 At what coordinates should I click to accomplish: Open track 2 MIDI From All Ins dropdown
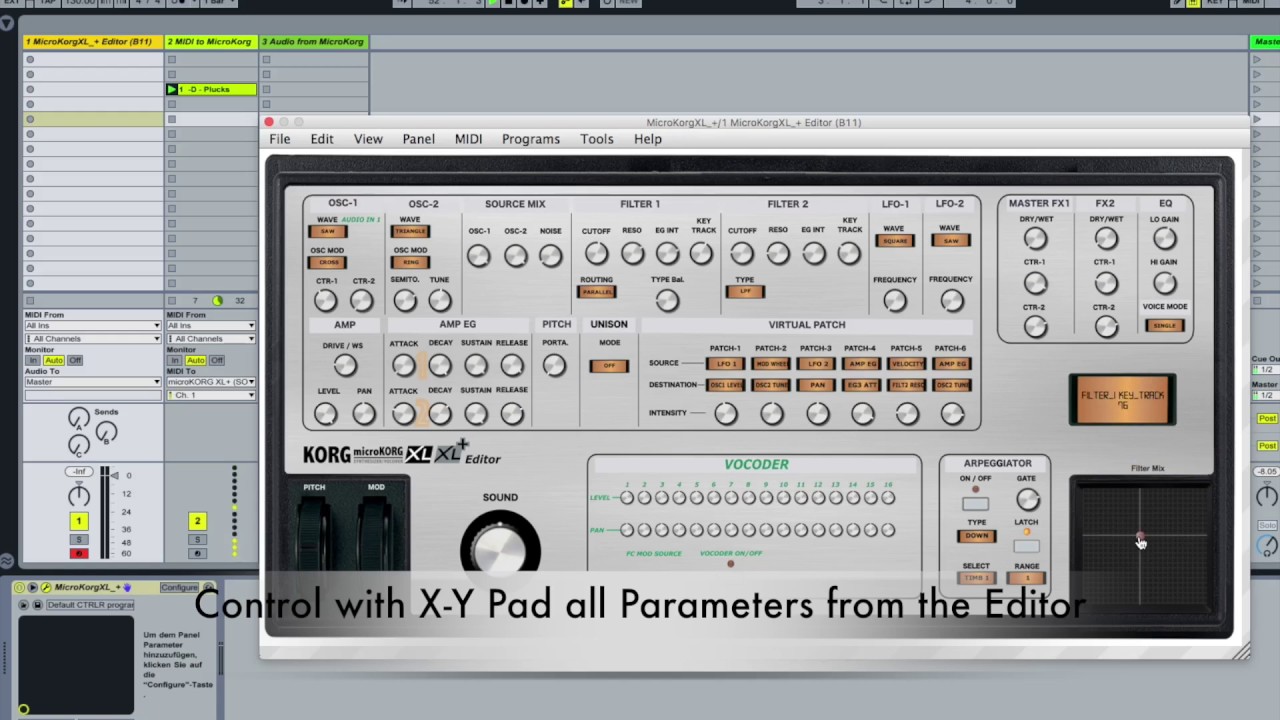click(211, 326)
